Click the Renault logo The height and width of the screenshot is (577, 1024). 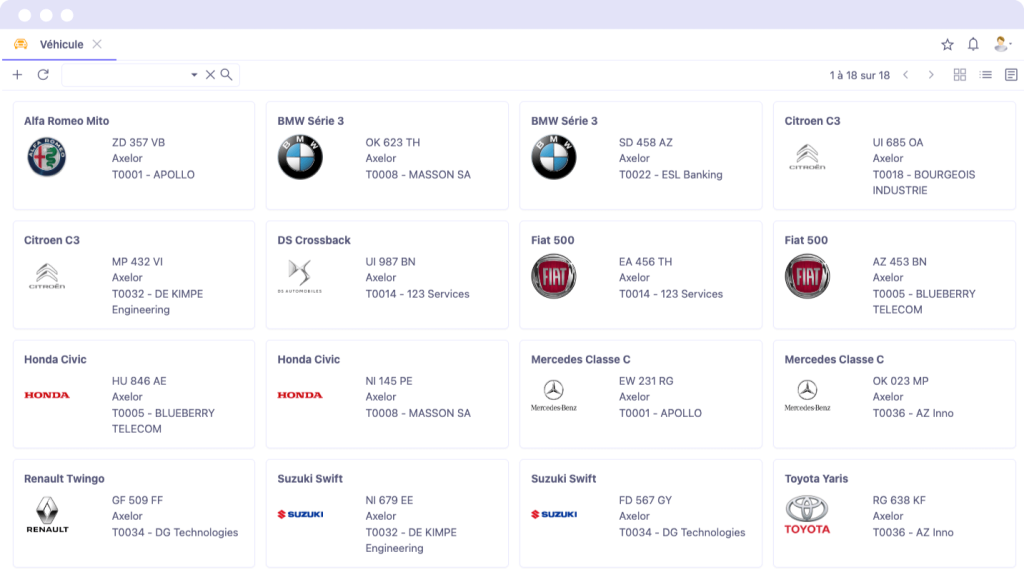(x=47, y=515)
